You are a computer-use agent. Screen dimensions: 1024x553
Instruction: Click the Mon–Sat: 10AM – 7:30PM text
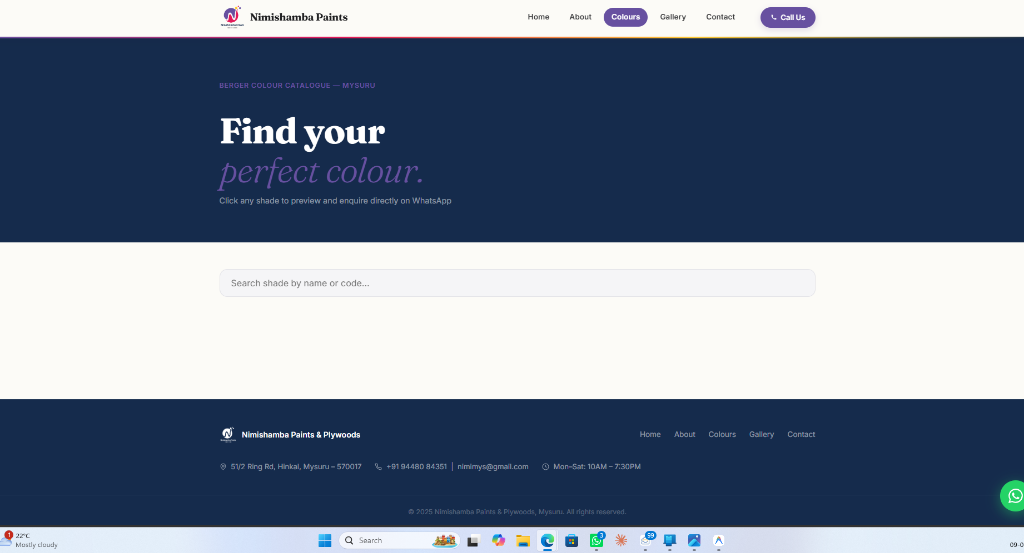[597, 467]
